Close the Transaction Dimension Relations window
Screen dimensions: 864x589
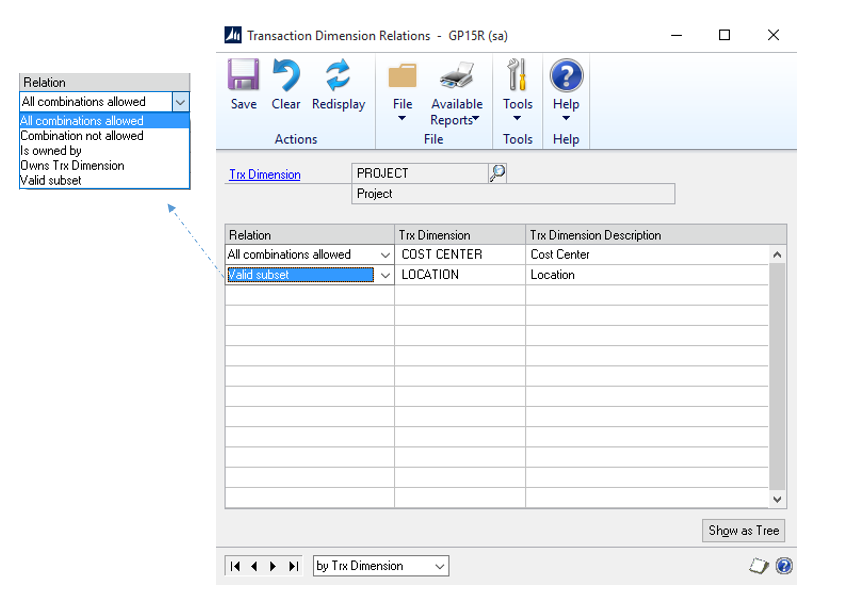[x=773, y=35]
